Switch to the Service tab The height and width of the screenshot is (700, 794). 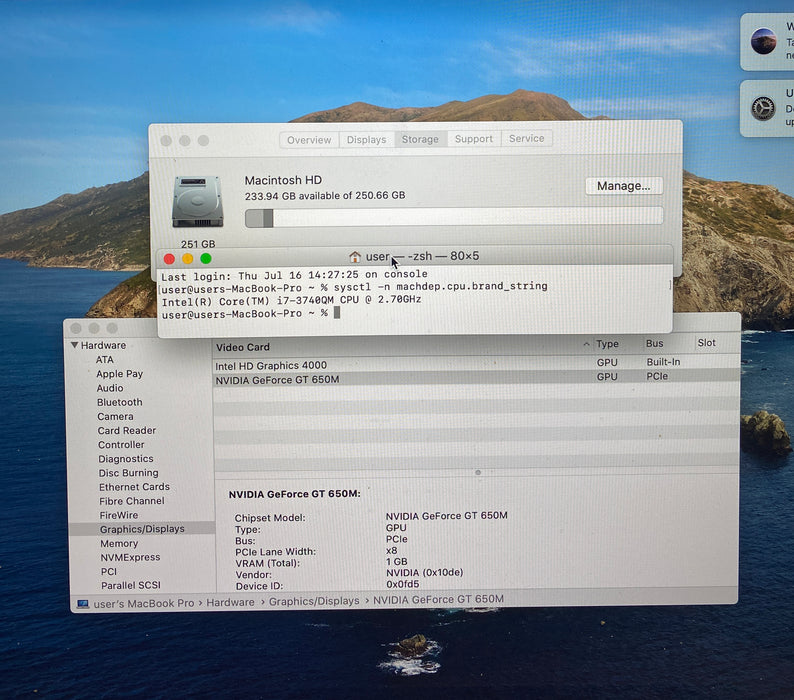click(527, 138)
